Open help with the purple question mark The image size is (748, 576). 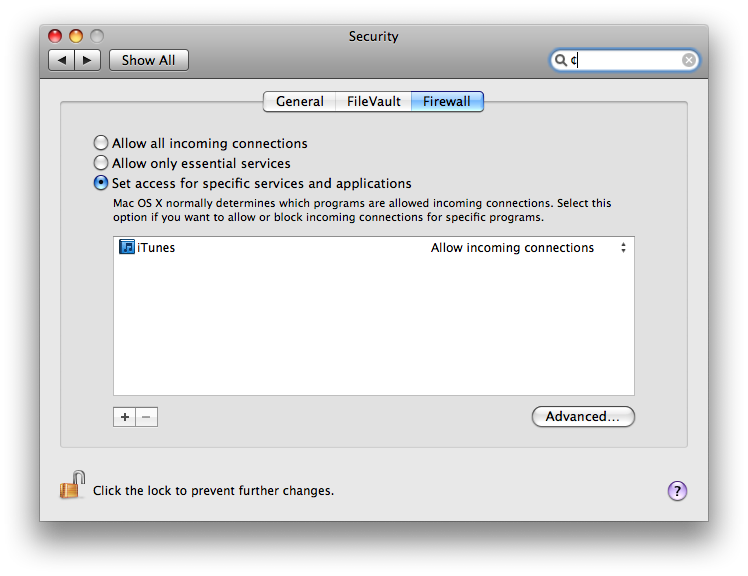677,491
